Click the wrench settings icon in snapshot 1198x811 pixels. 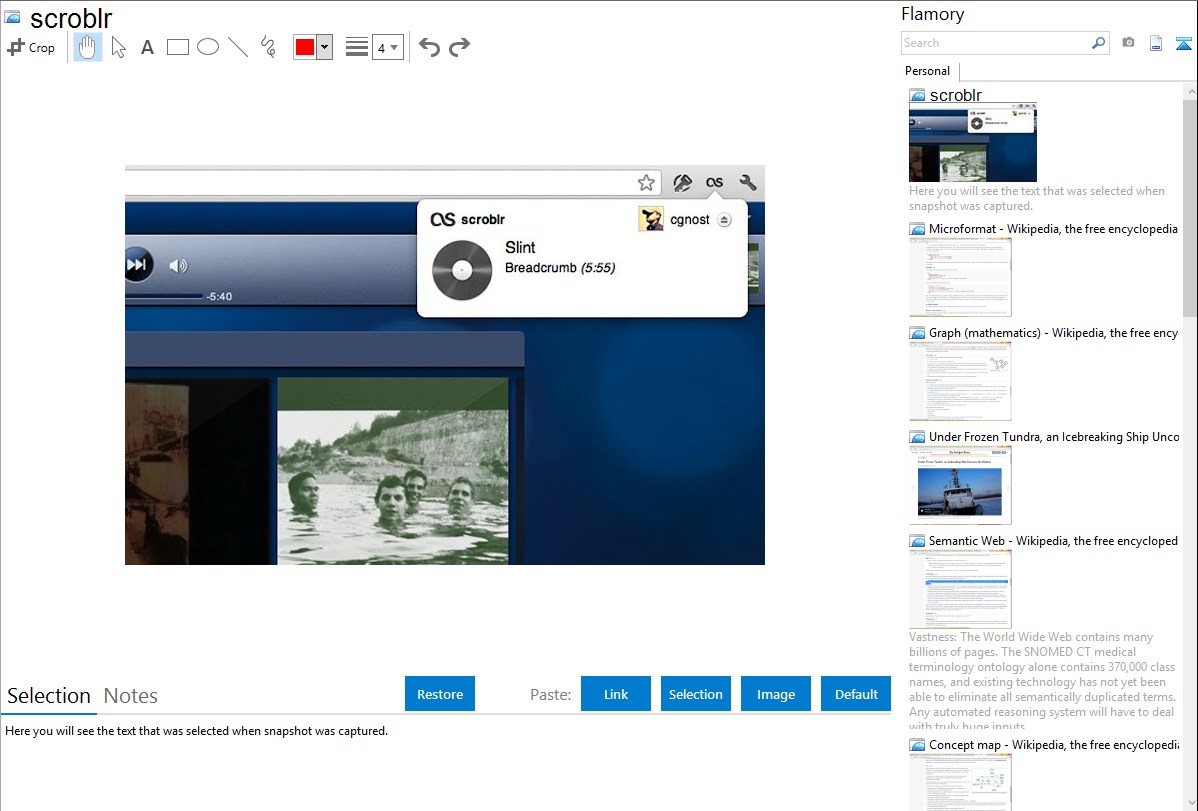748,183
